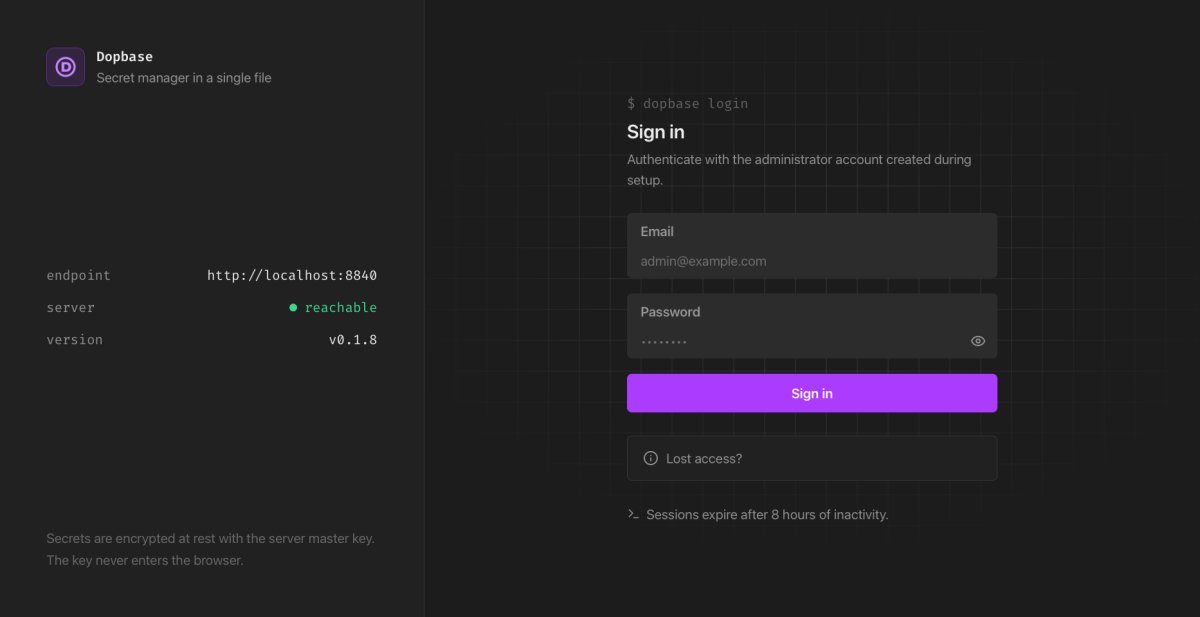Click the Dopbase logo icon
This screenshot has width=1200, height=617.
[x=65, y=67]
